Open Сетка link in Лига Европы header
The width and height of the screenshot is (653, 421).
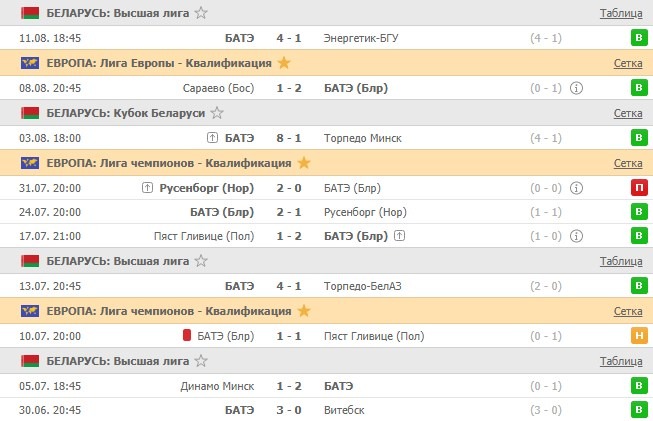[x=628, y=63]
